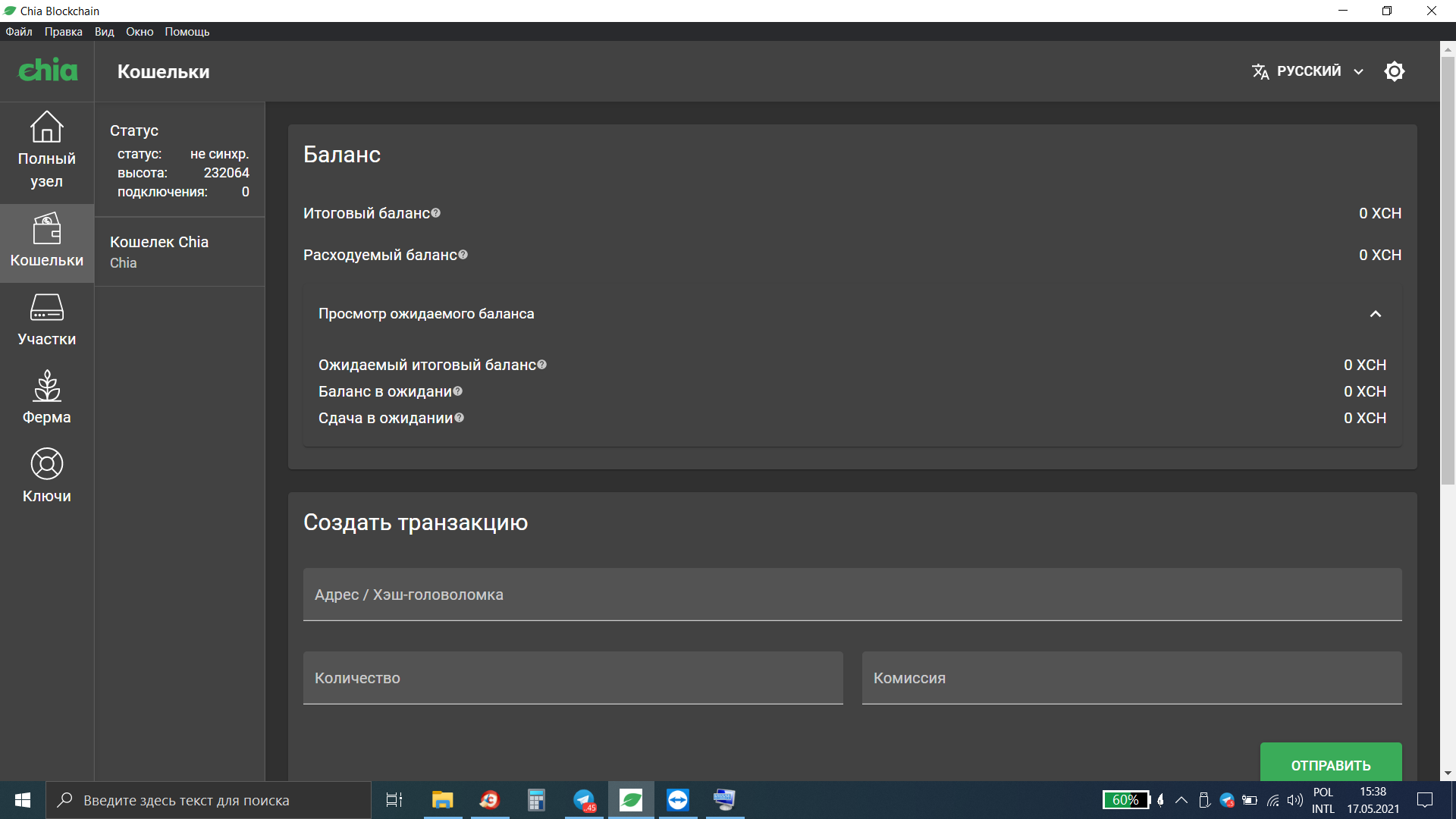Click the scrollbar down arrow
The width and height of the screenshot is (1456, 819).
pos(1448,773)
